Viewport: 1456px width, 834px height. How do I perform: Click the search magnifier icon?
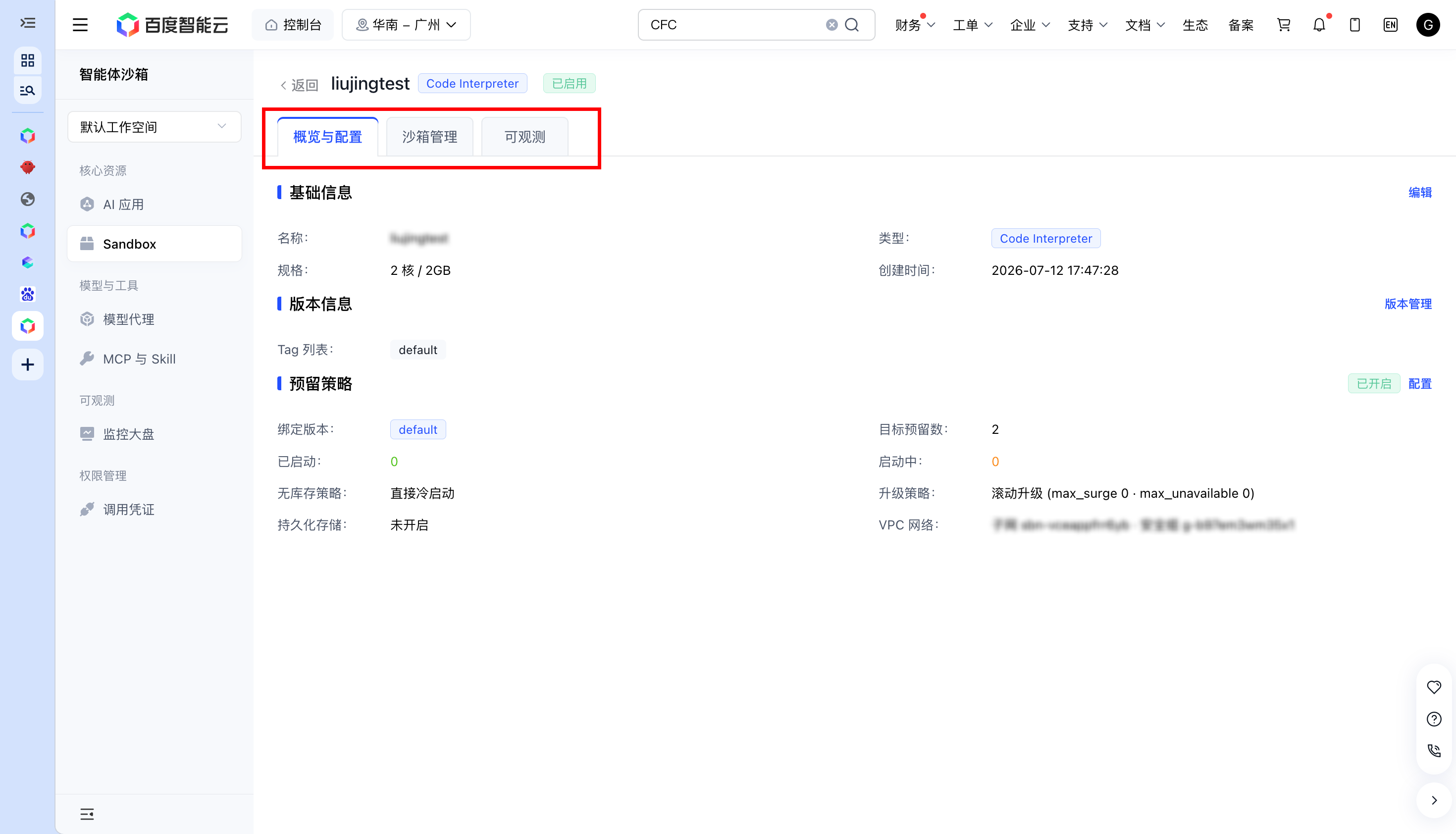click(x=852, y=25)
